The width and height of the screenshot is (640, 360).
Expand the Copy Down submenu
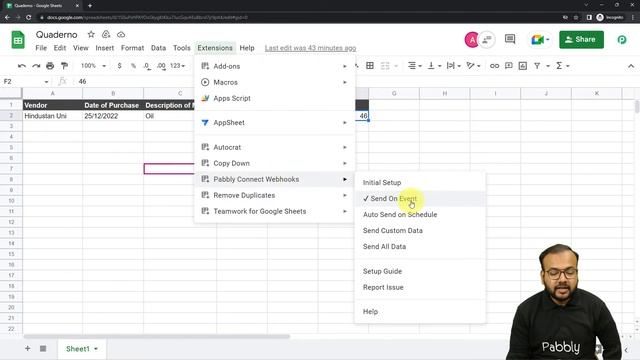(274, 163)
